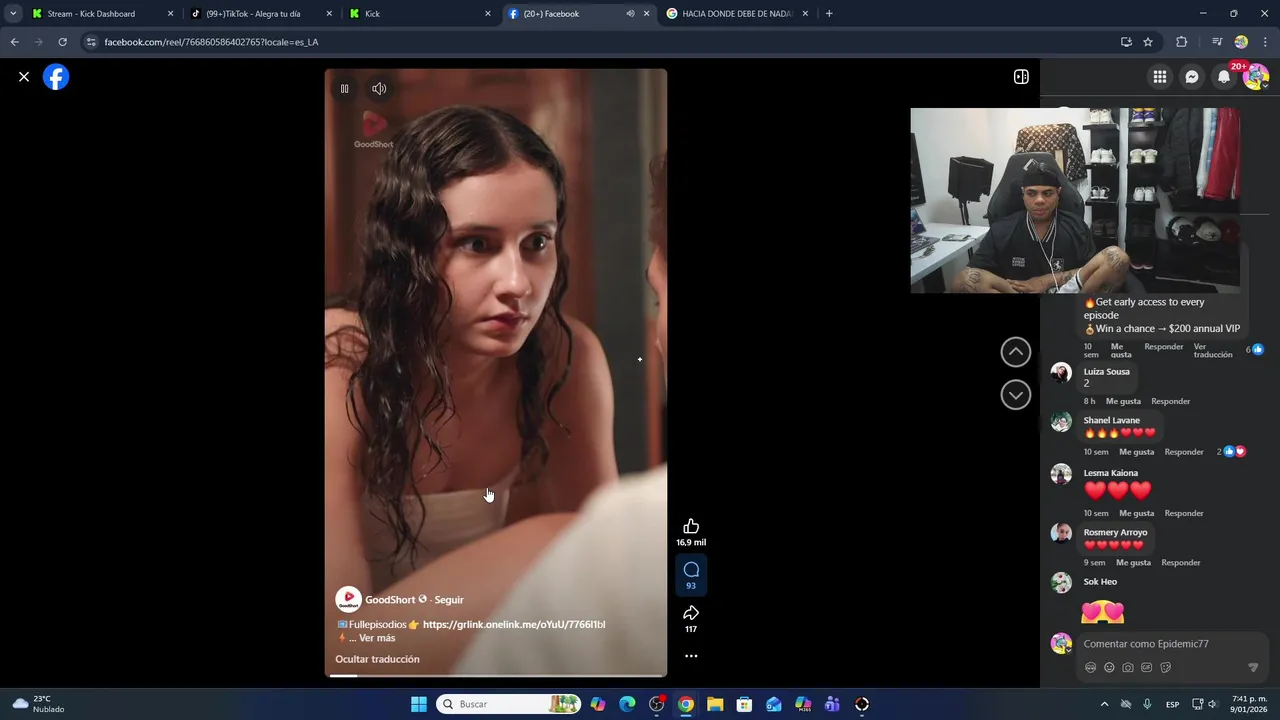1280x720 pixels.
Task: Add sticker to comment
Action: point(1166,668)
